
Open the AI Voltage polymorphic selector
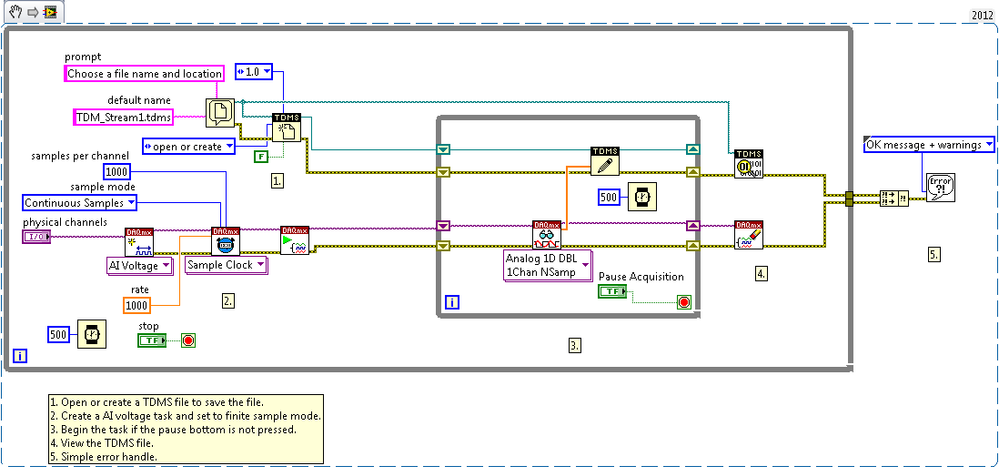click(139, 266)
